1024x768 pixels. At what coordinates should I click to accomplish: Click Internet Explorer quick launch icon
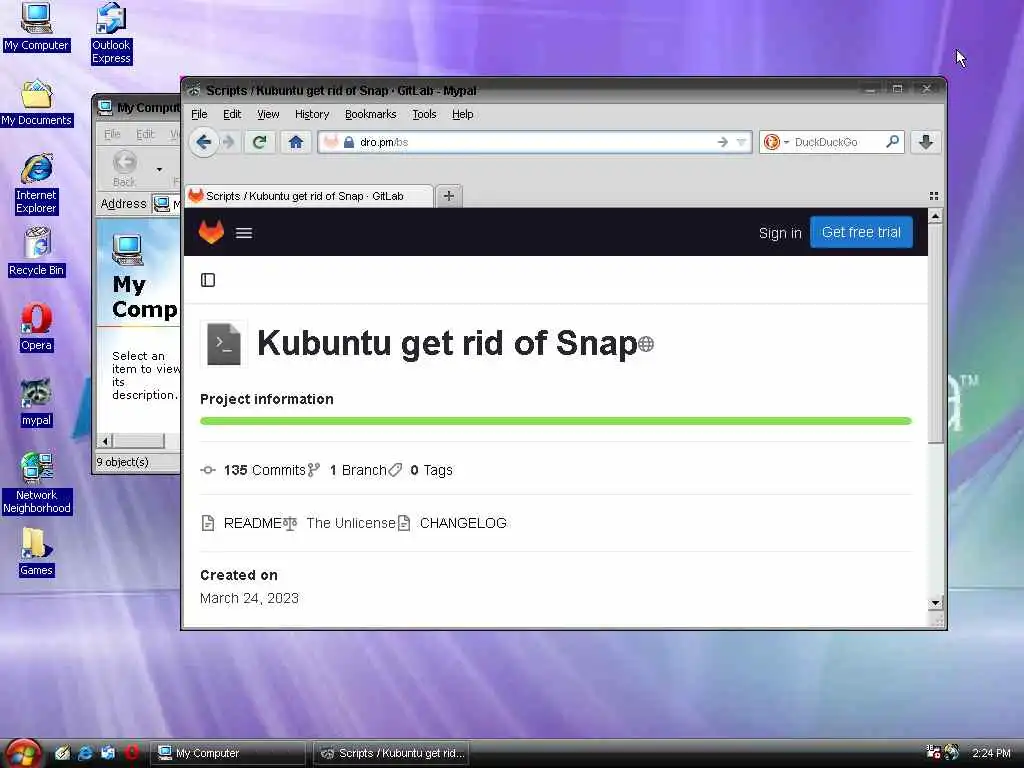click(85, 753)
